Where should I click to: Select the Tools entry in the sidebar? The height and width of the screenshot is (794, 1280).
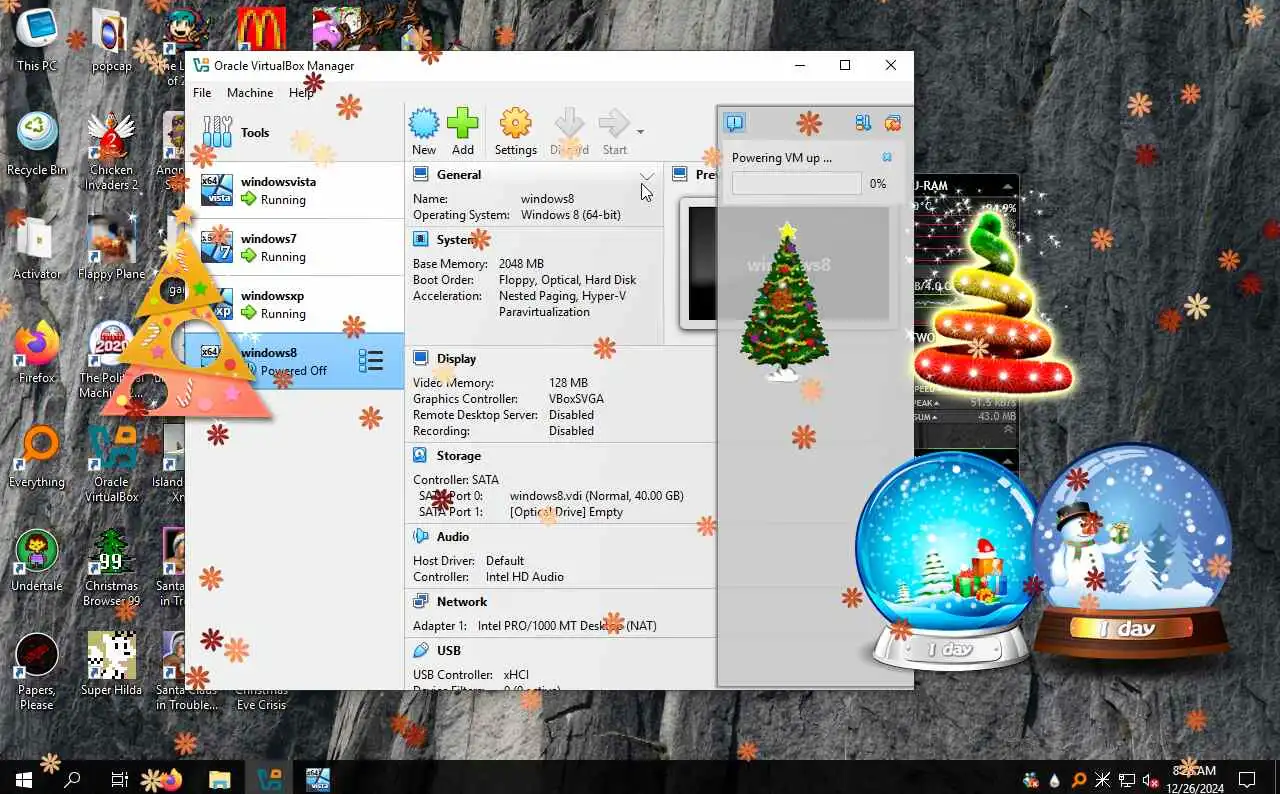[x=295, y=132]
